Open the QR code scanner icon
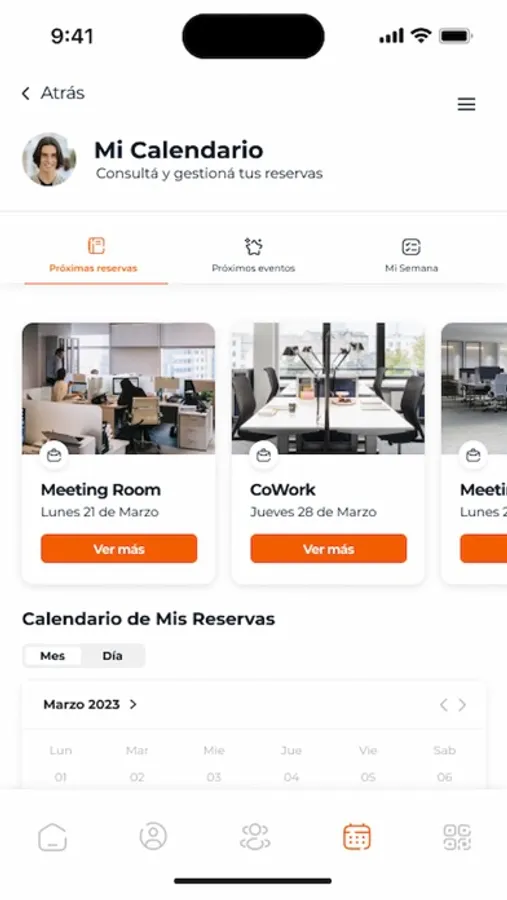 [x=457, y=836]
